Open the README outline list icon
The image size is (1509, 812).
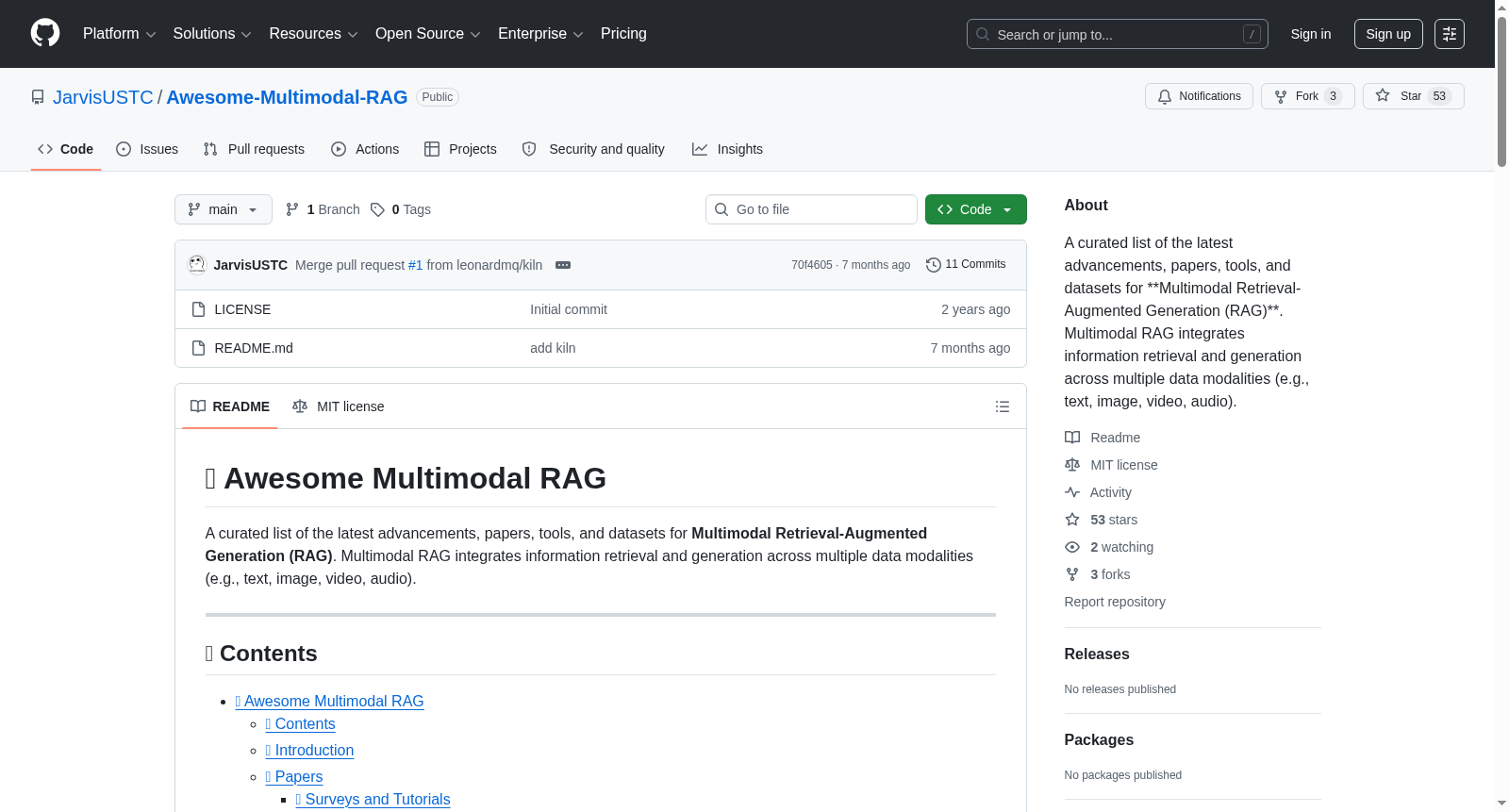1003,406
